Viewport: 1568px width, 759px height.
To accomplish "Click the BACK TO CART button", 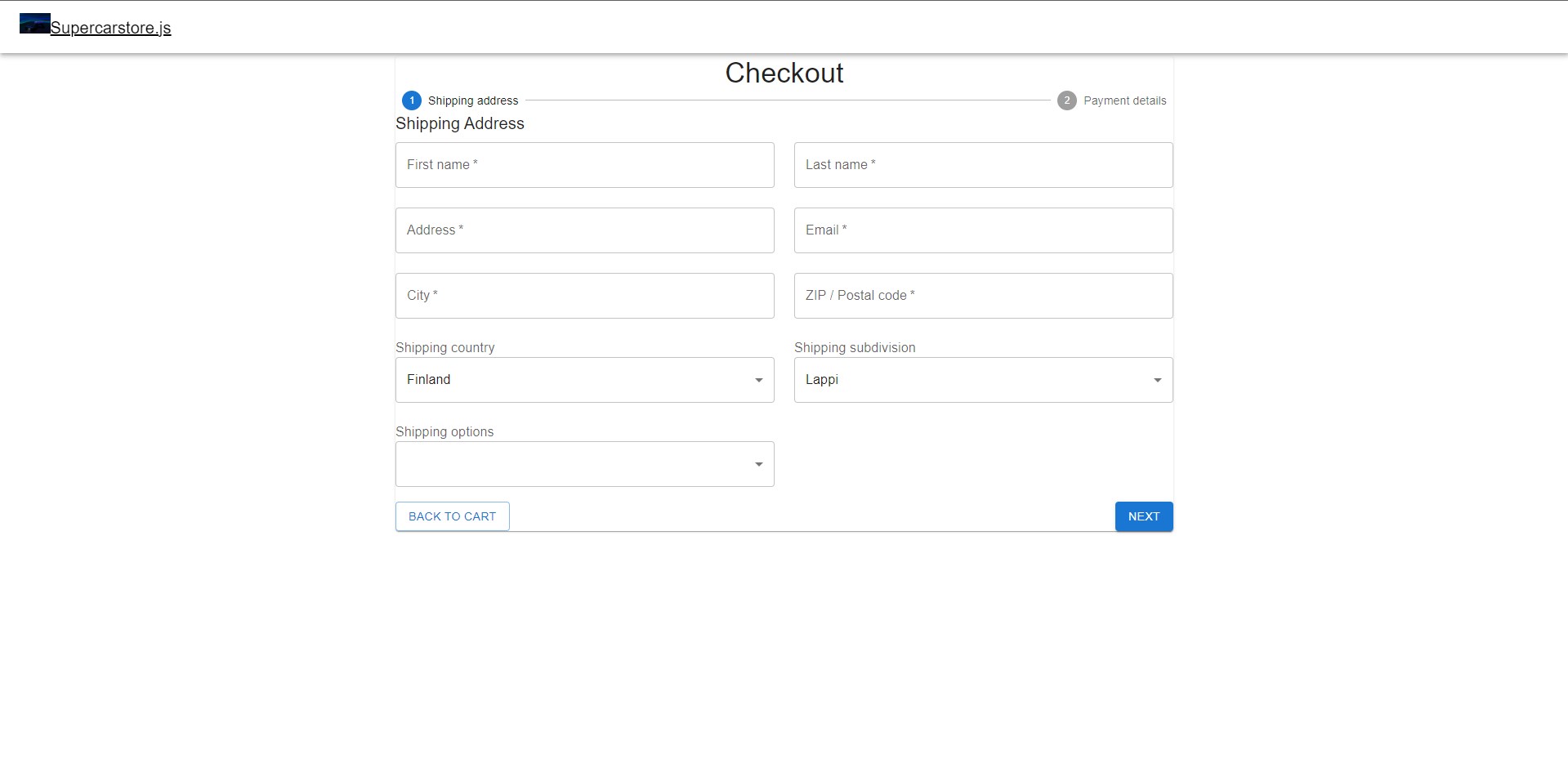I will 452,516.
